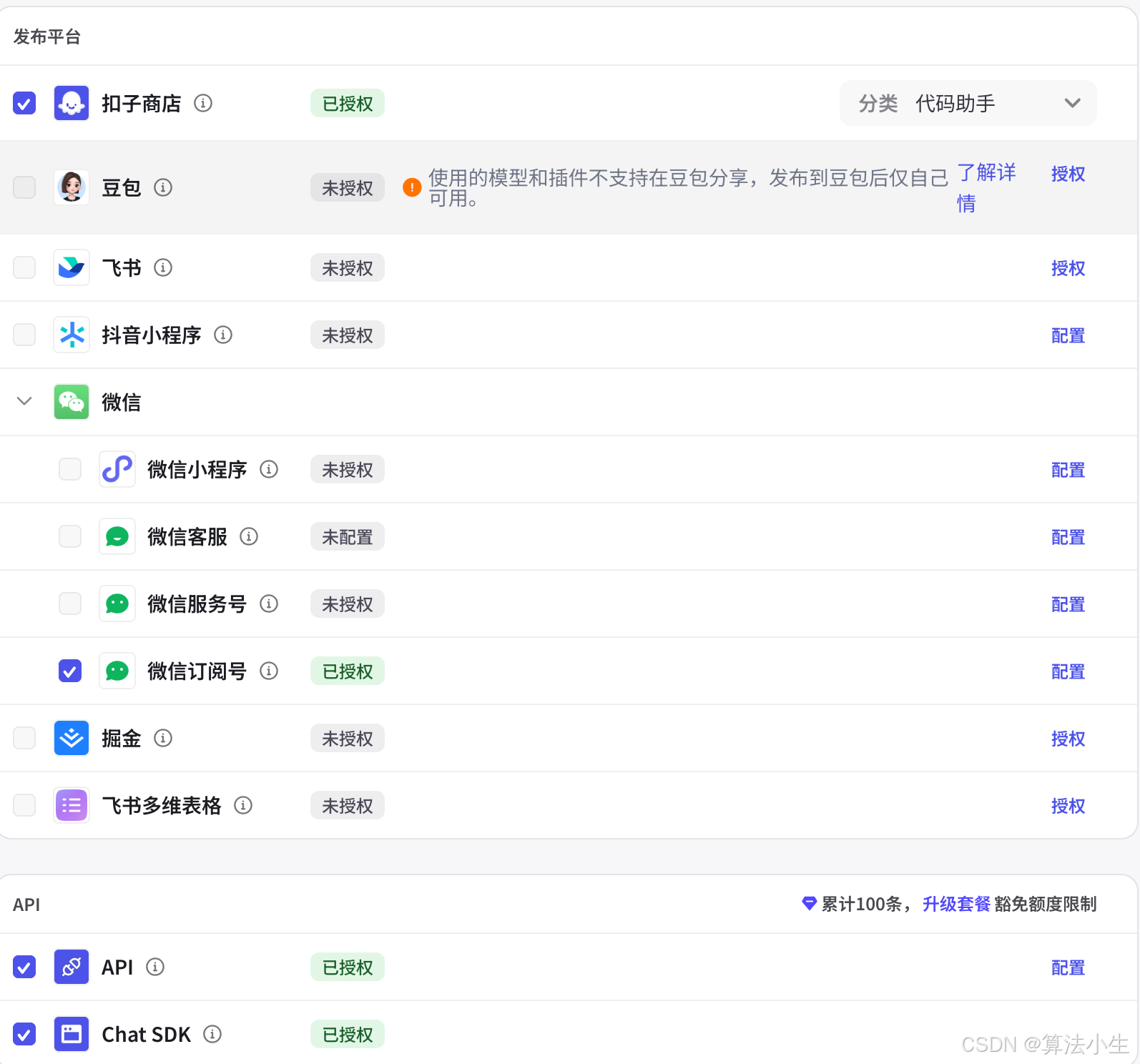Uncheck the 微信订阅号 checkbox

coord(70,671)
